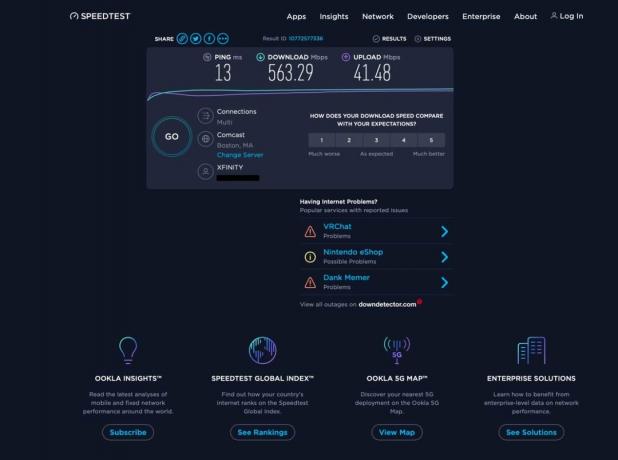
Task: Click the SPEEDTEST GLOBAL INDEX heading
Action: tap(262, 378)
